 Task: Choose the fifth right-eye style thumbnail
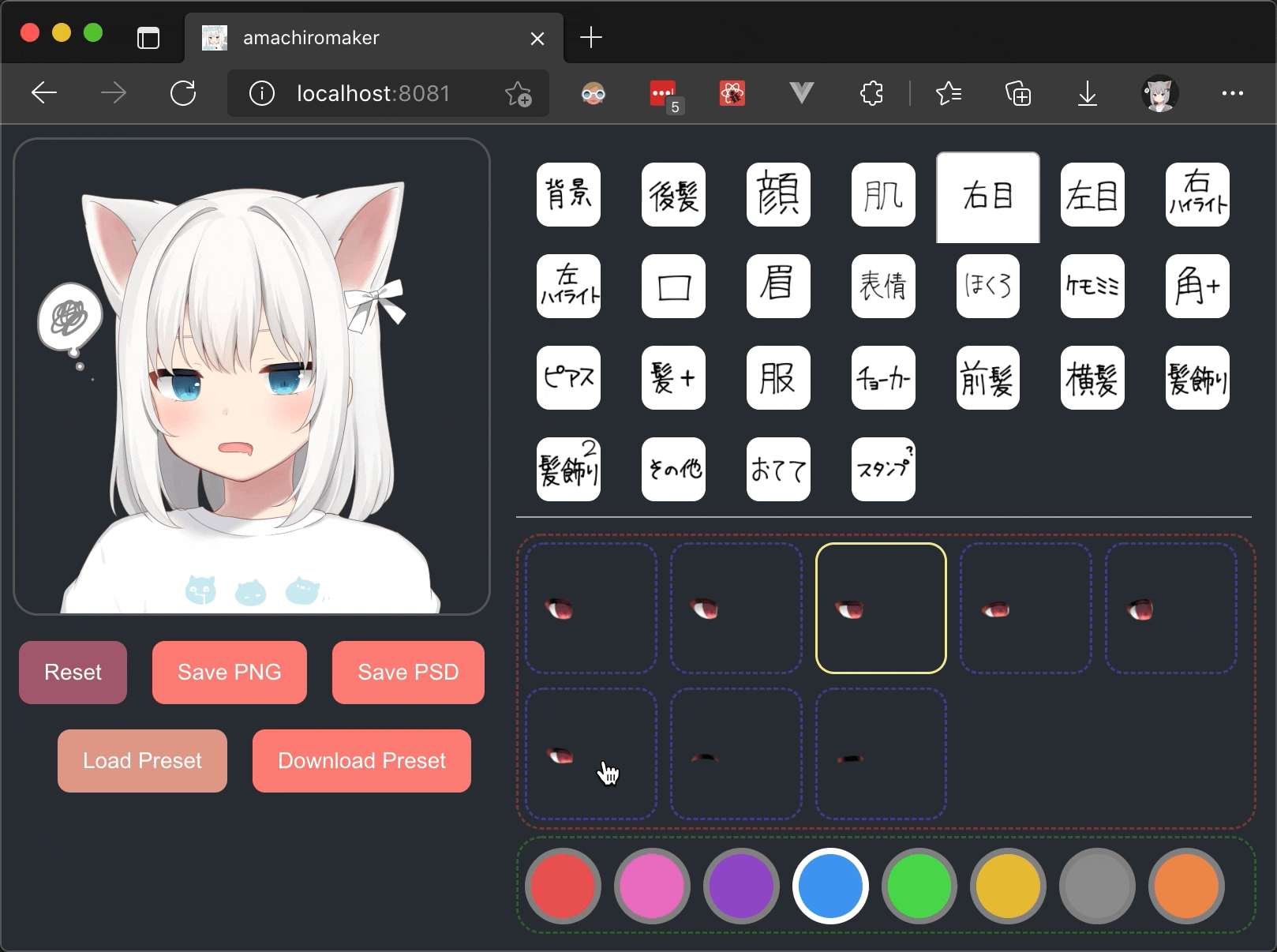tap(1171, 608)
